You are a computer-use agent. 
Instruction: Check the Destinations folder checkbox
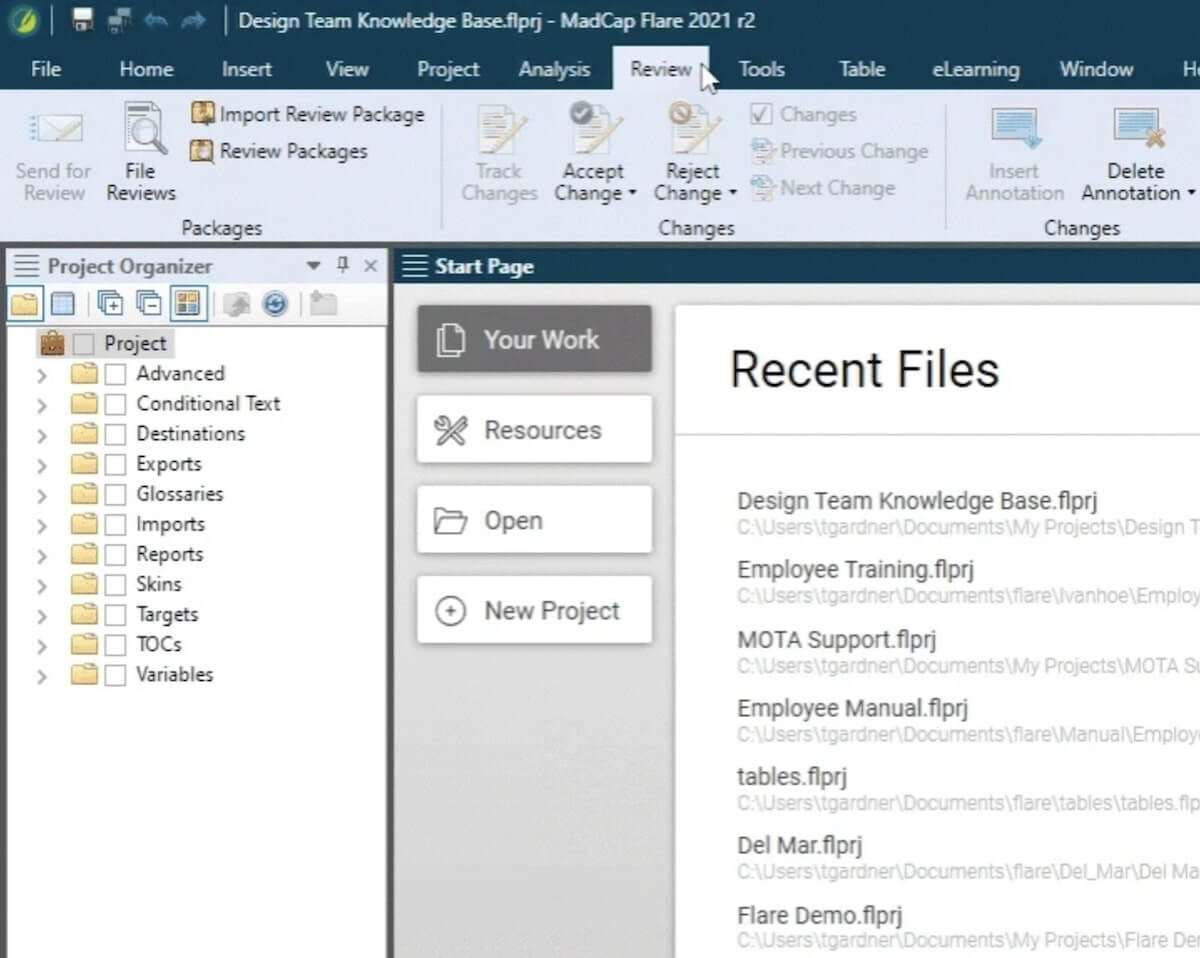coord(116,434)
